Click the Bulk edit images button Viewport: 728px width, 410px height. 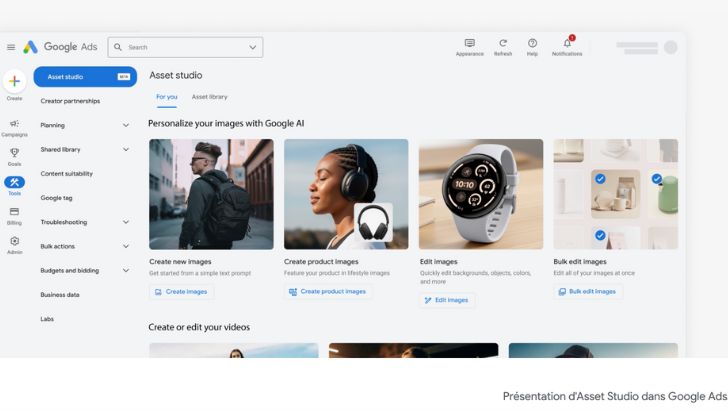[x=587, y=292]
